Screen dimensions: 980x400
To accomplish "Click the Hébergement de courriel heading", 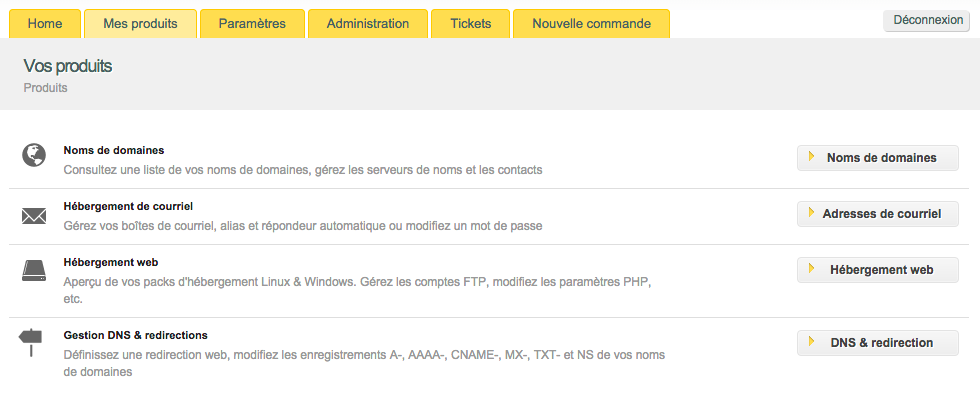I will point(127,206).
